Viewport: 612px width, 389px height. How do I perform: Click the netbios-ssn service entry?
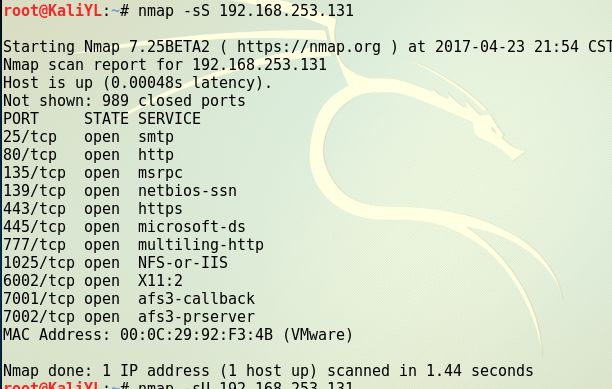click(187, 191)
